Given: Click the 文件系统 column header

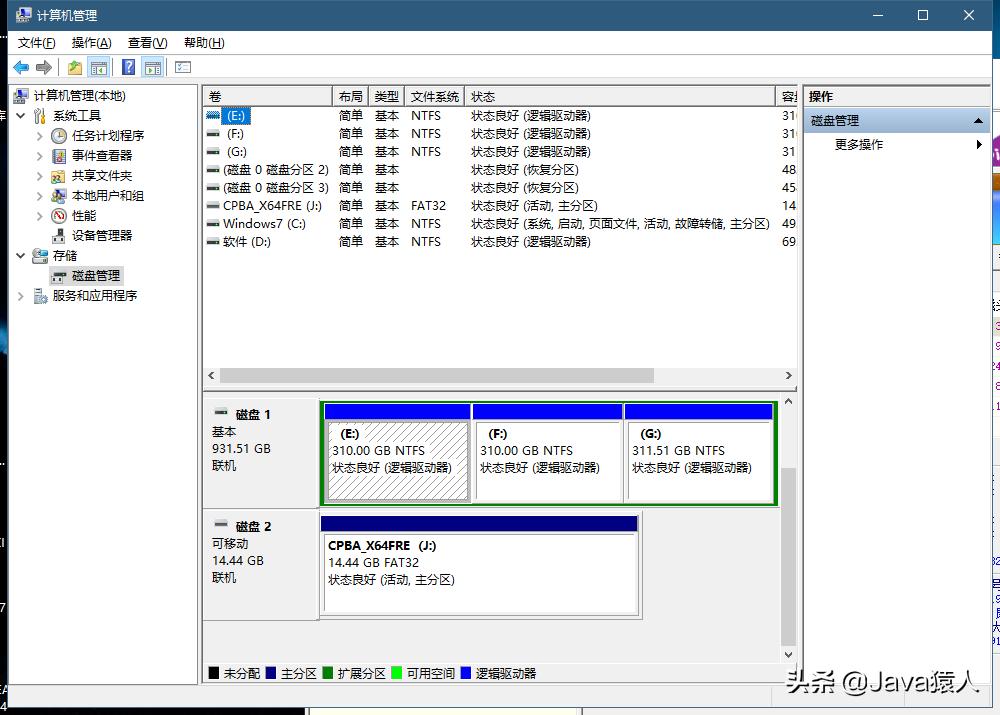Looking at the screenshot, I should coord(434,95).
